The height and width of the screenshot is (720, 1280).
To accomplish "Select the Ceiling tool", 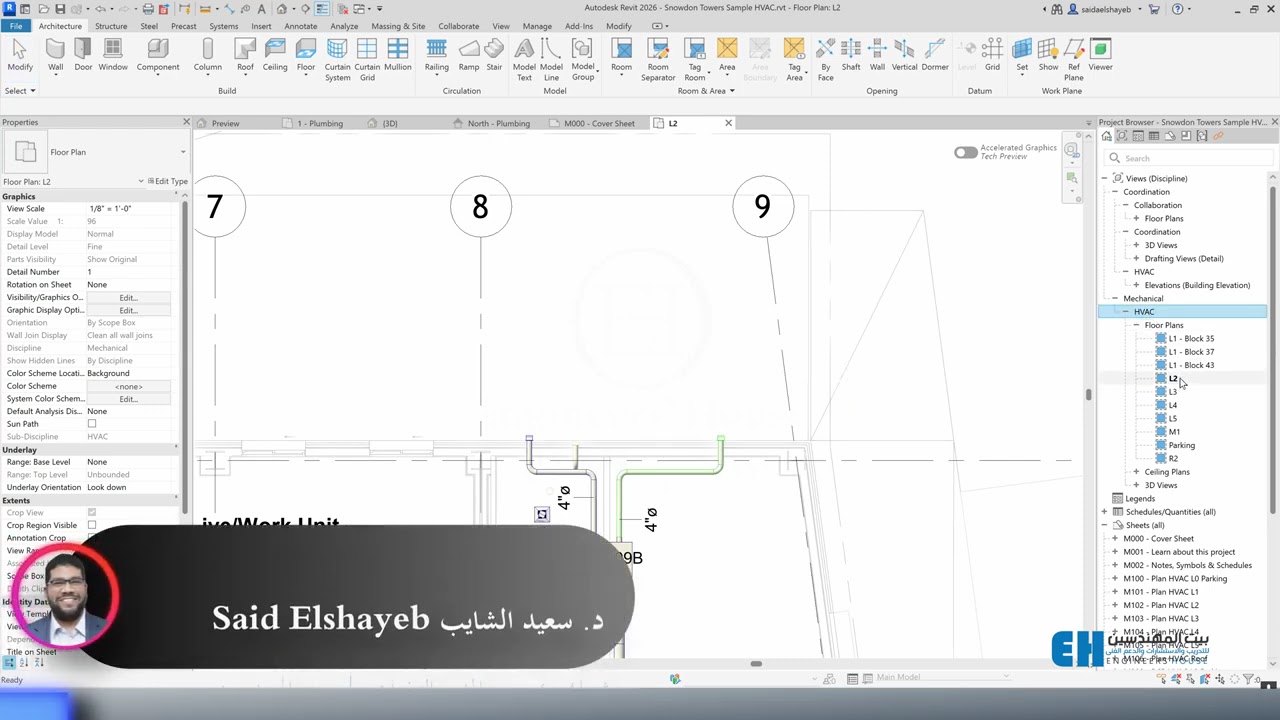I will tap(275, 55).
